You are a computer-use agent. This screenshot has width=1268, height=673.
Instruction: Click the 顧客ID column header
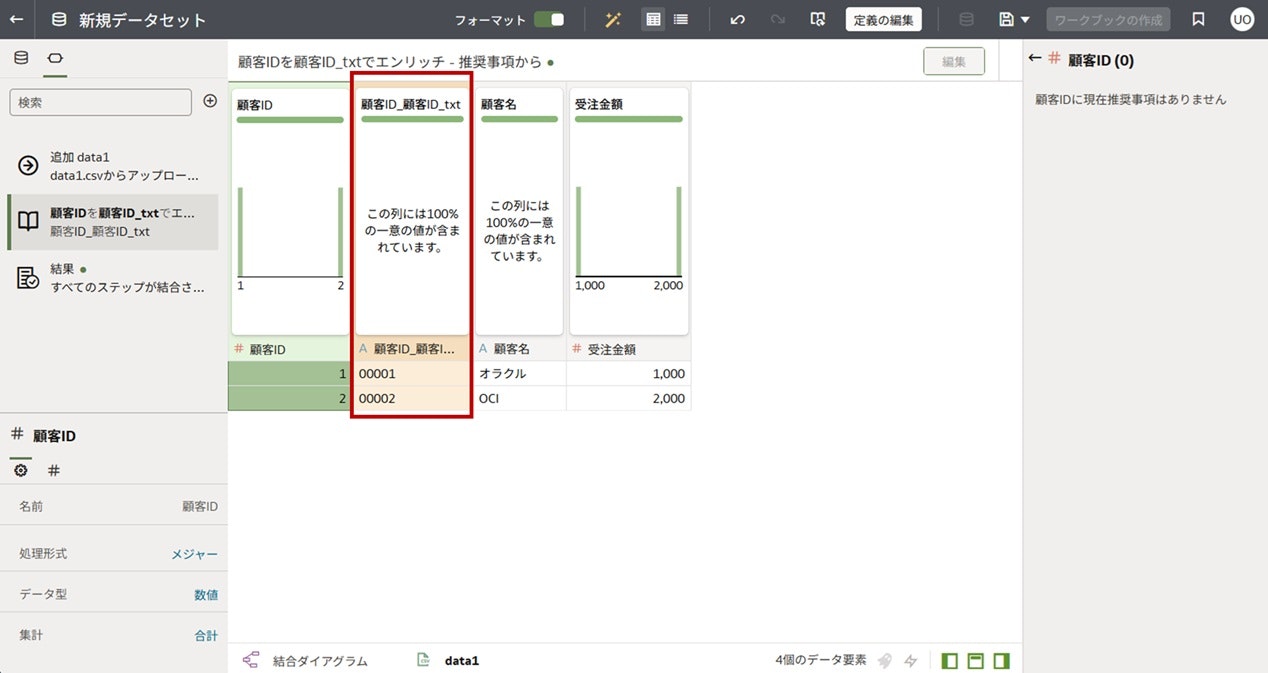click(290, 349)
